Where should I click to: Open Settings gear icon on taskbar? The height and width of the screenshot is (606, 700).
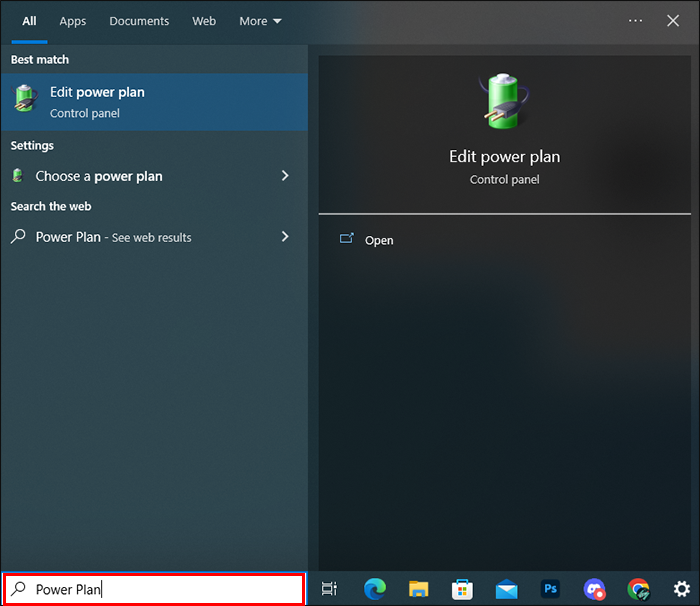(682, 589)
